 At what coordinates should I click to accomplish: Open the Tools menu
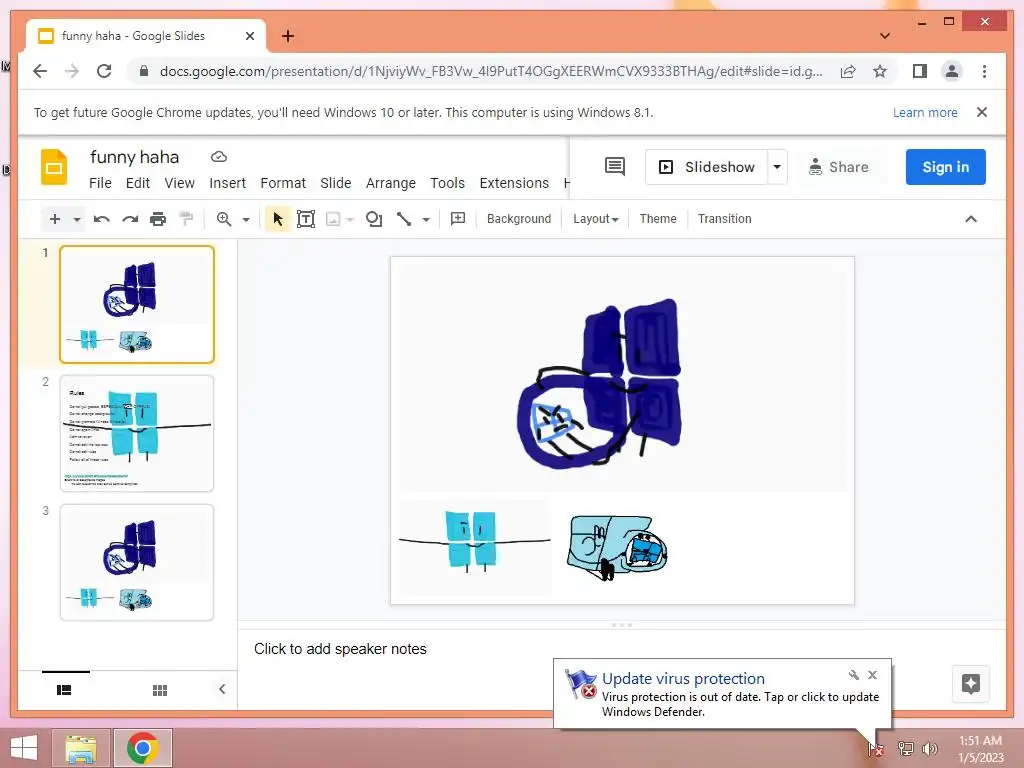[x=447, y=183]
